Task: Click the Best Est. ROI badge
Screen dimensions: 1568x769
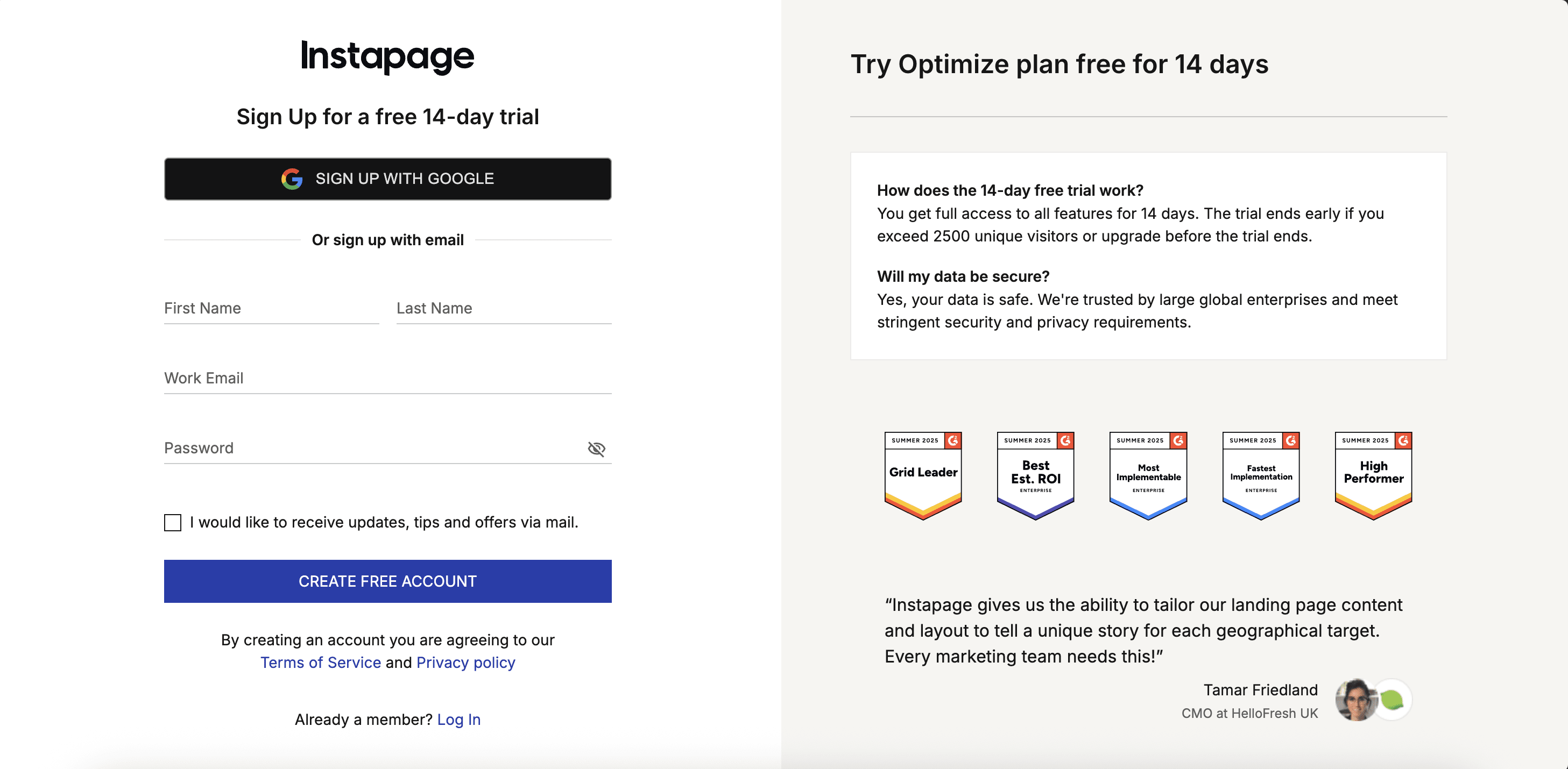Action: click(1035, 474)
